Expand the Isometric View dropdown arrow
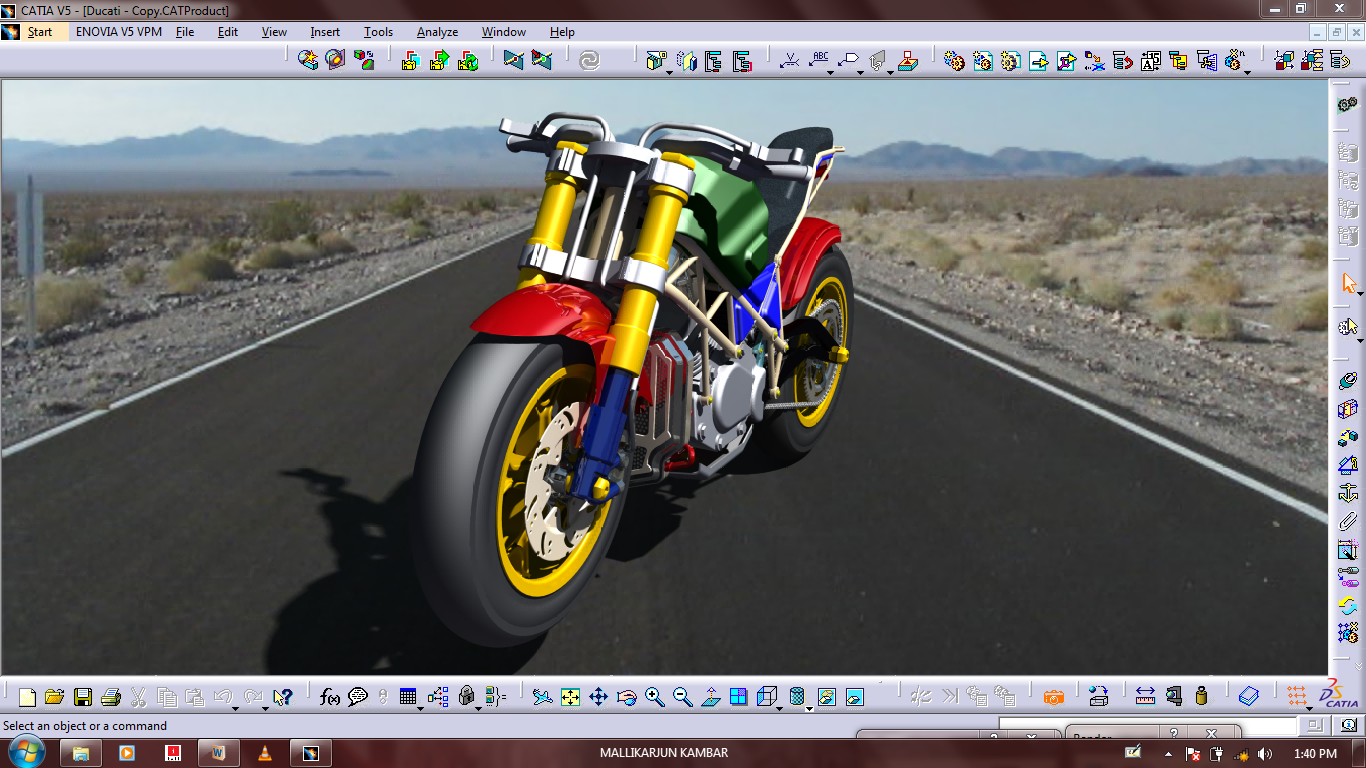Viewport: 1366px width, 768px height. tap(779, 708)
